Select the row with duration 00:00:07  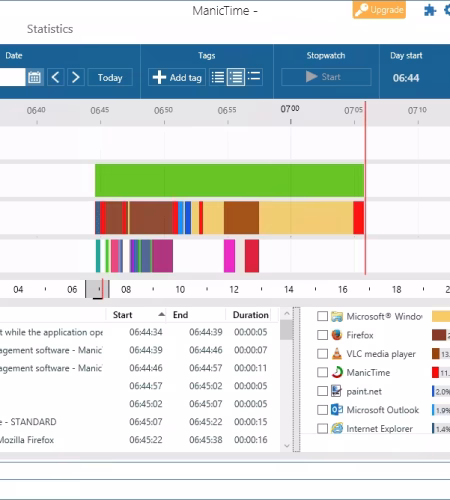(x=139, y=350)
